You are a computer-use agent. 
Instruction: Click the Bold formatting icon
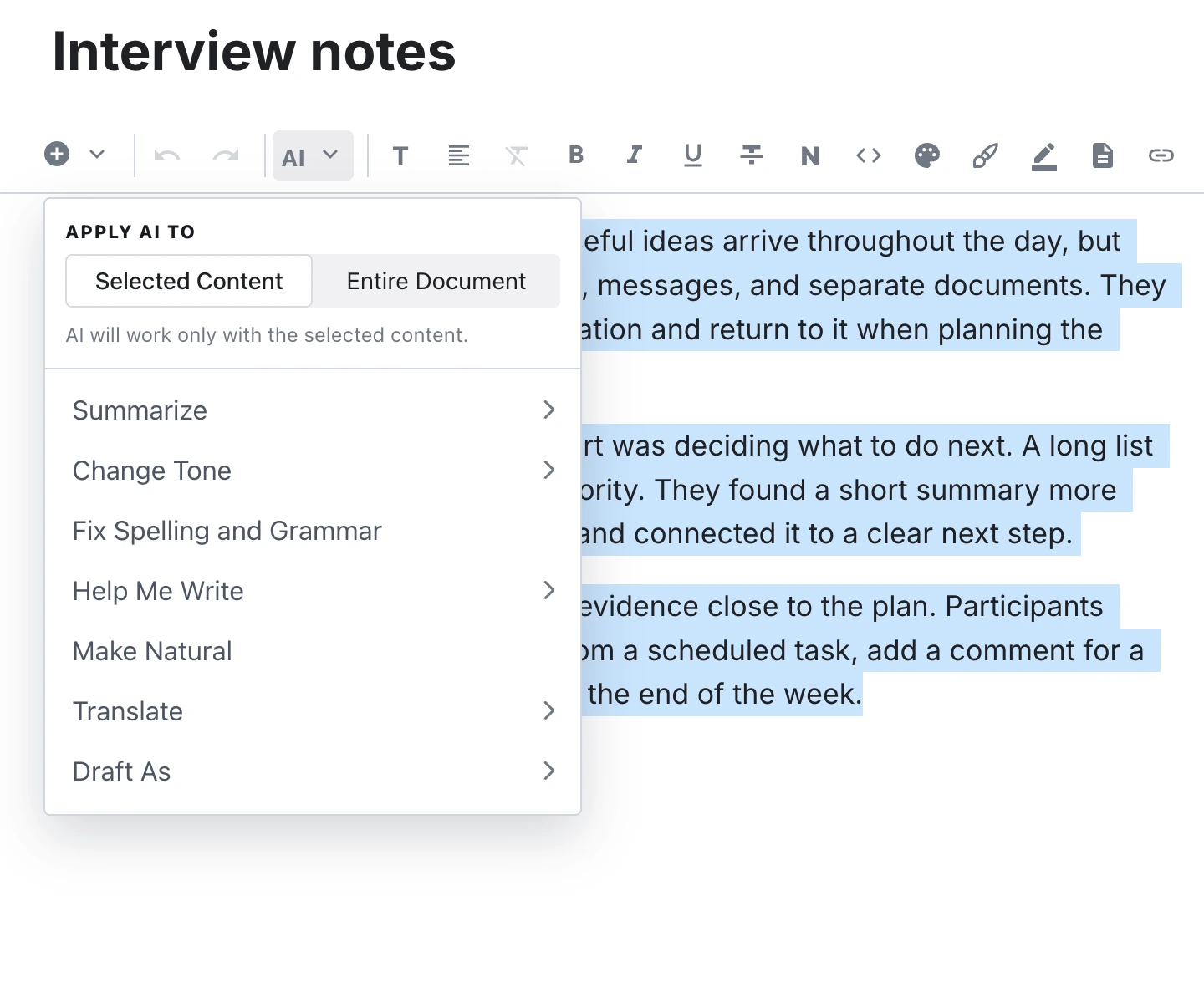[576, 155]
